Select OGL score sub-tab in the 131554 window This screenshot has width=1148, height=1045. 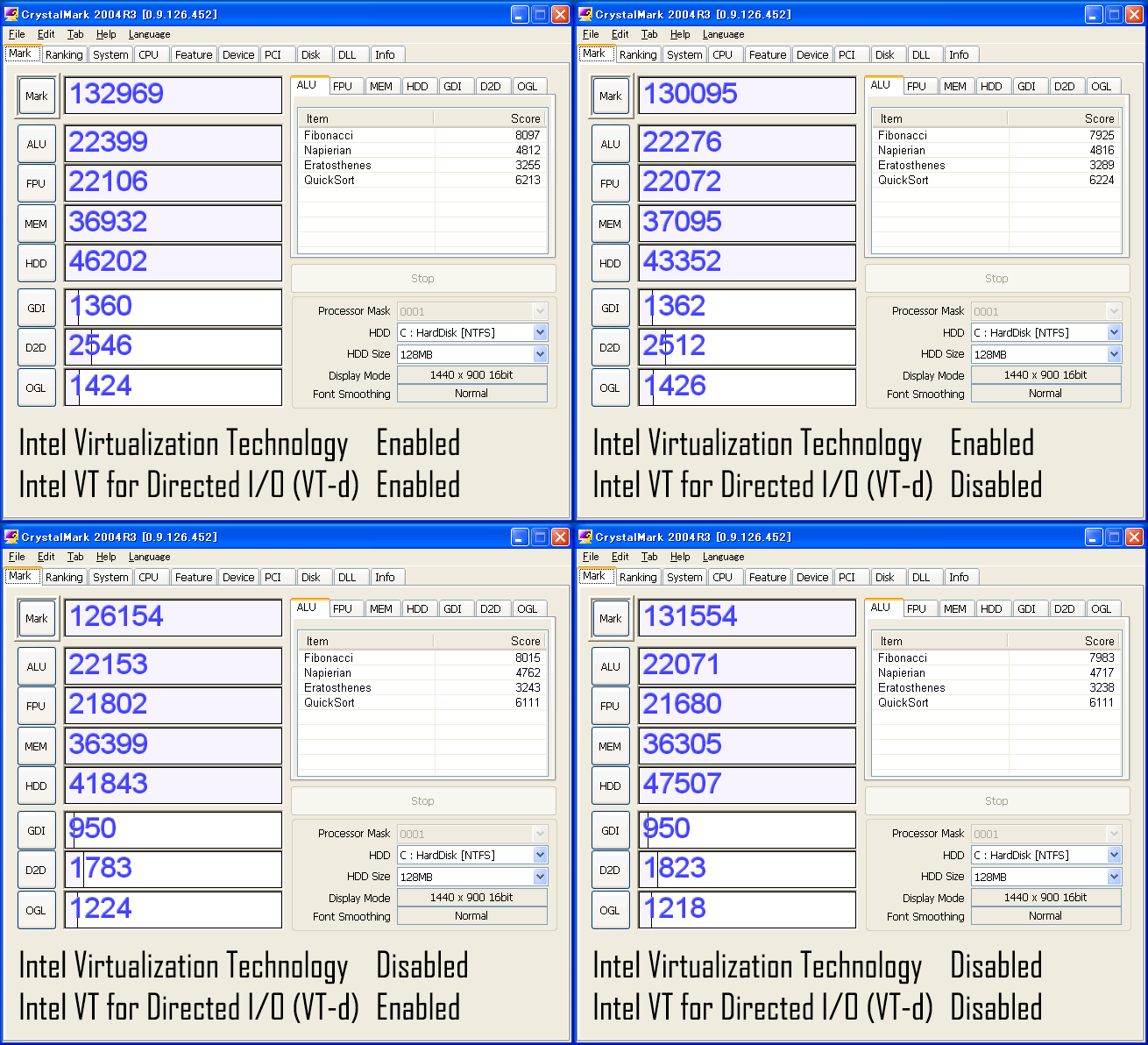pyautogui.click(x=1102, y=608)
